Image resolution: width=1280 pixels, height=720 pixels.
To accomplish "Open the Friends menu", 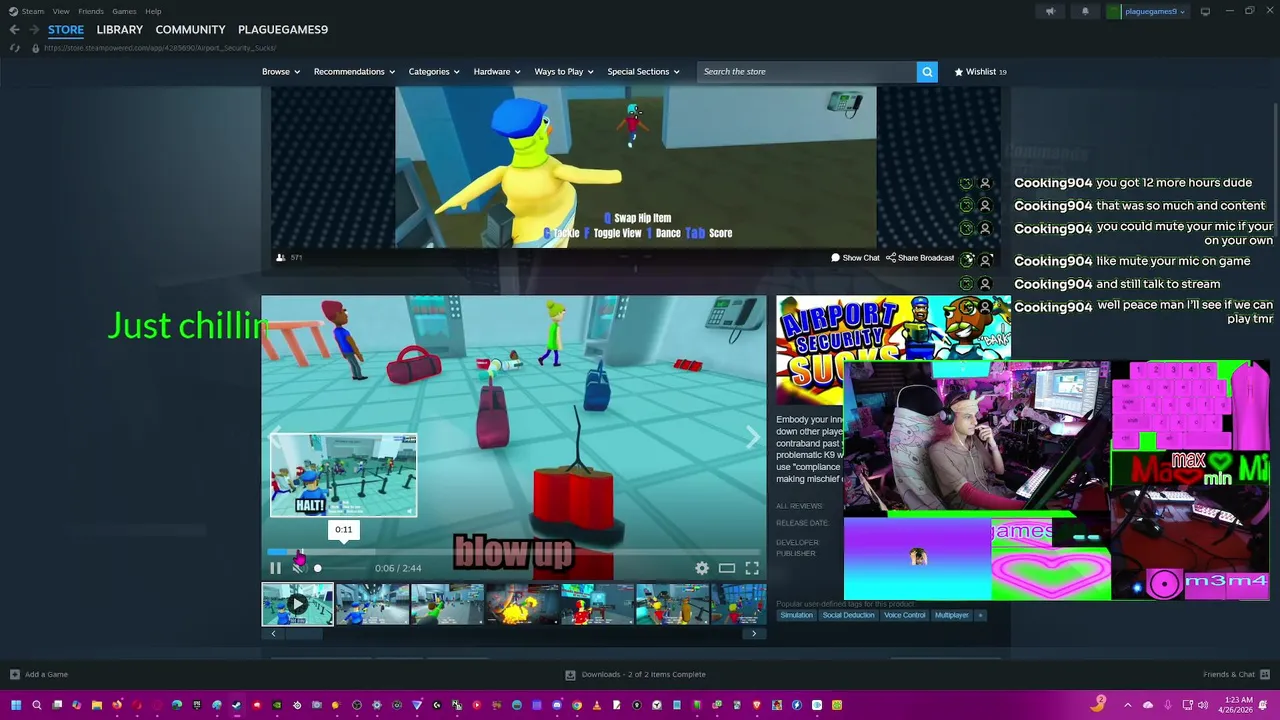I will tap(91, 11).
